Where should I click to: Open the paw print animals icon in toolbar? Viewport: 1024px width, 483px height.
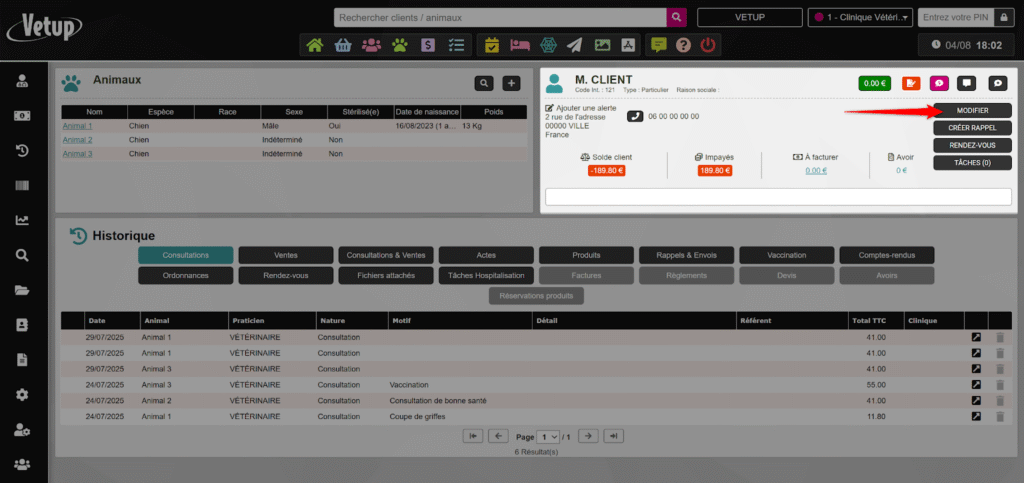[400, 45]
